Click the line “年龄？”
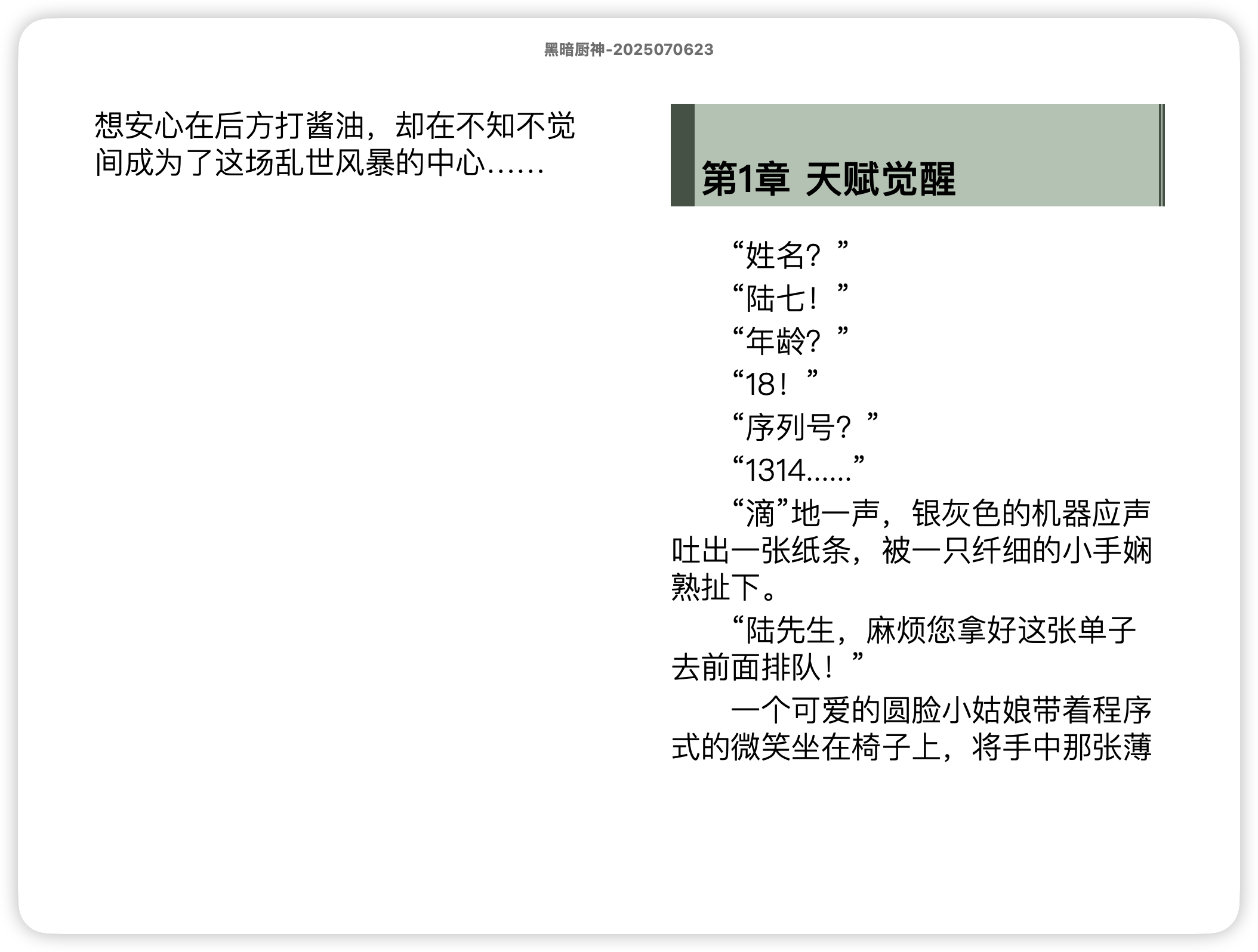 coord(790,342)
